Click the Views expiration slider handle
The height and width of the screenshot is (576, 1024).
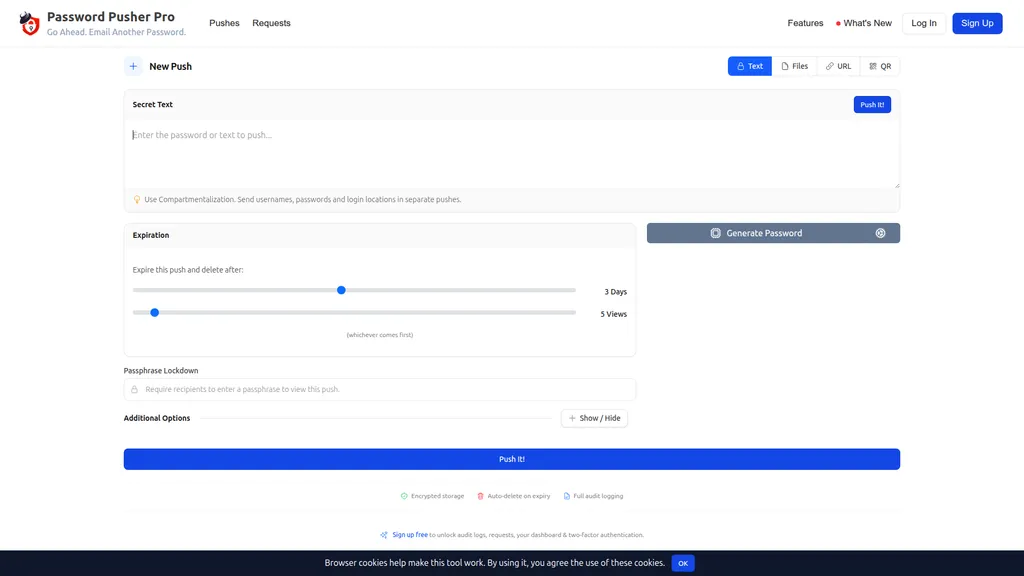click(x=155, y=313)
